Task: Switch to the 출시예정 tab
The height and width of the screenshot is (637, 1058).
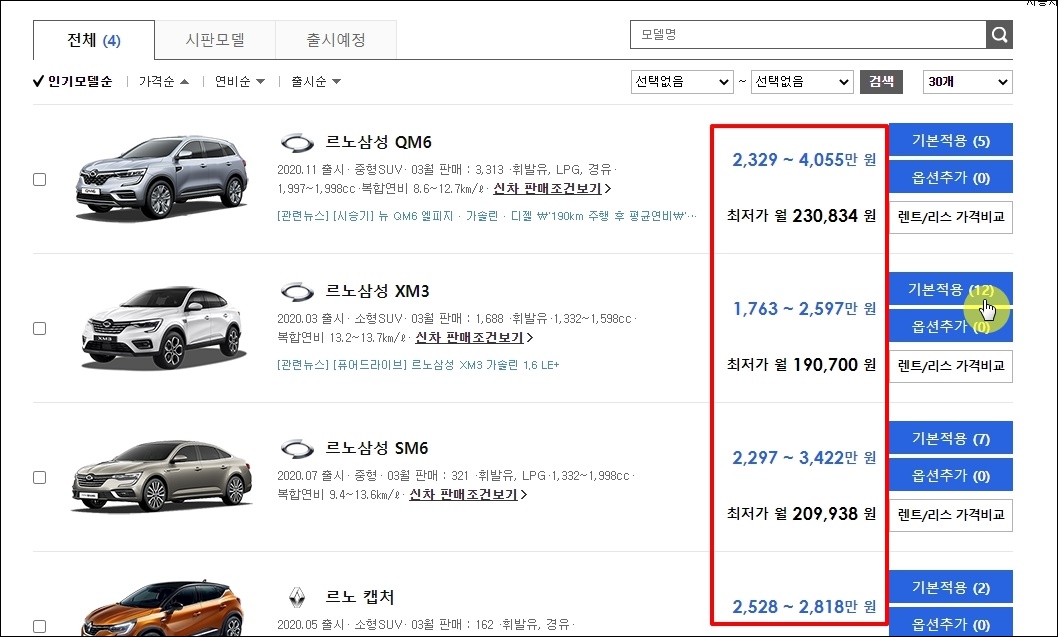Action: pyautogui.click(x=336, y=40)
